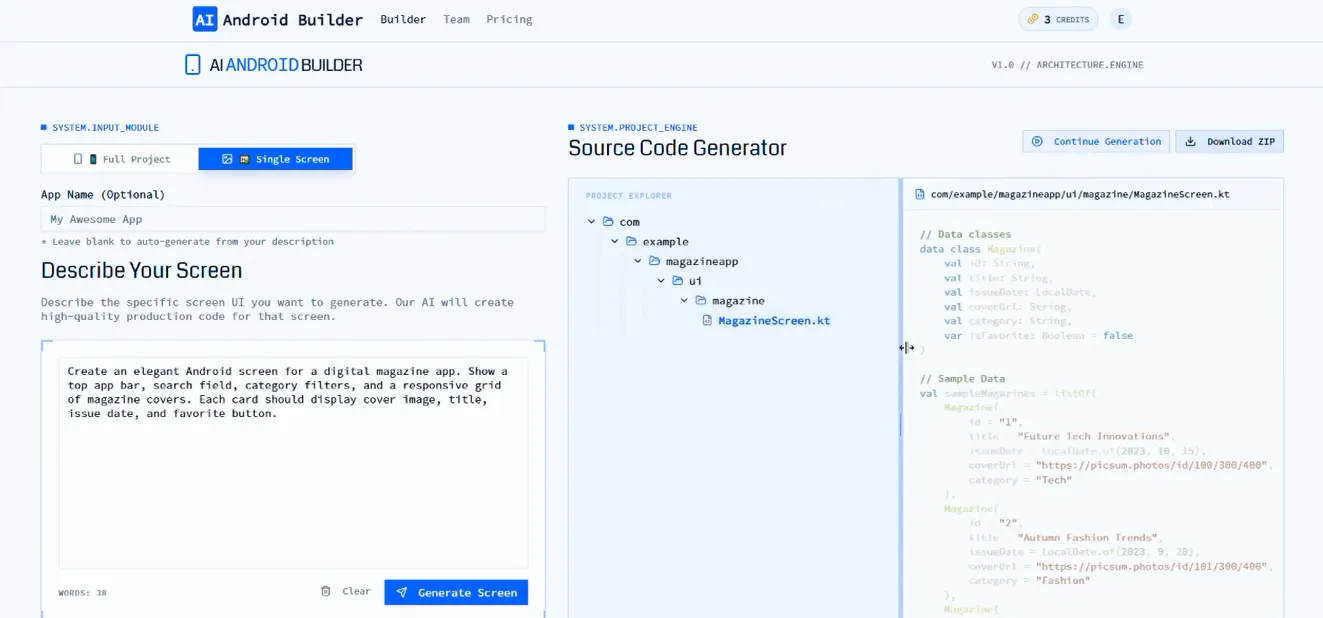The height and width of the screenshot is (618, 1323).
Task: Go to the Team page
Action: [456, 19]
